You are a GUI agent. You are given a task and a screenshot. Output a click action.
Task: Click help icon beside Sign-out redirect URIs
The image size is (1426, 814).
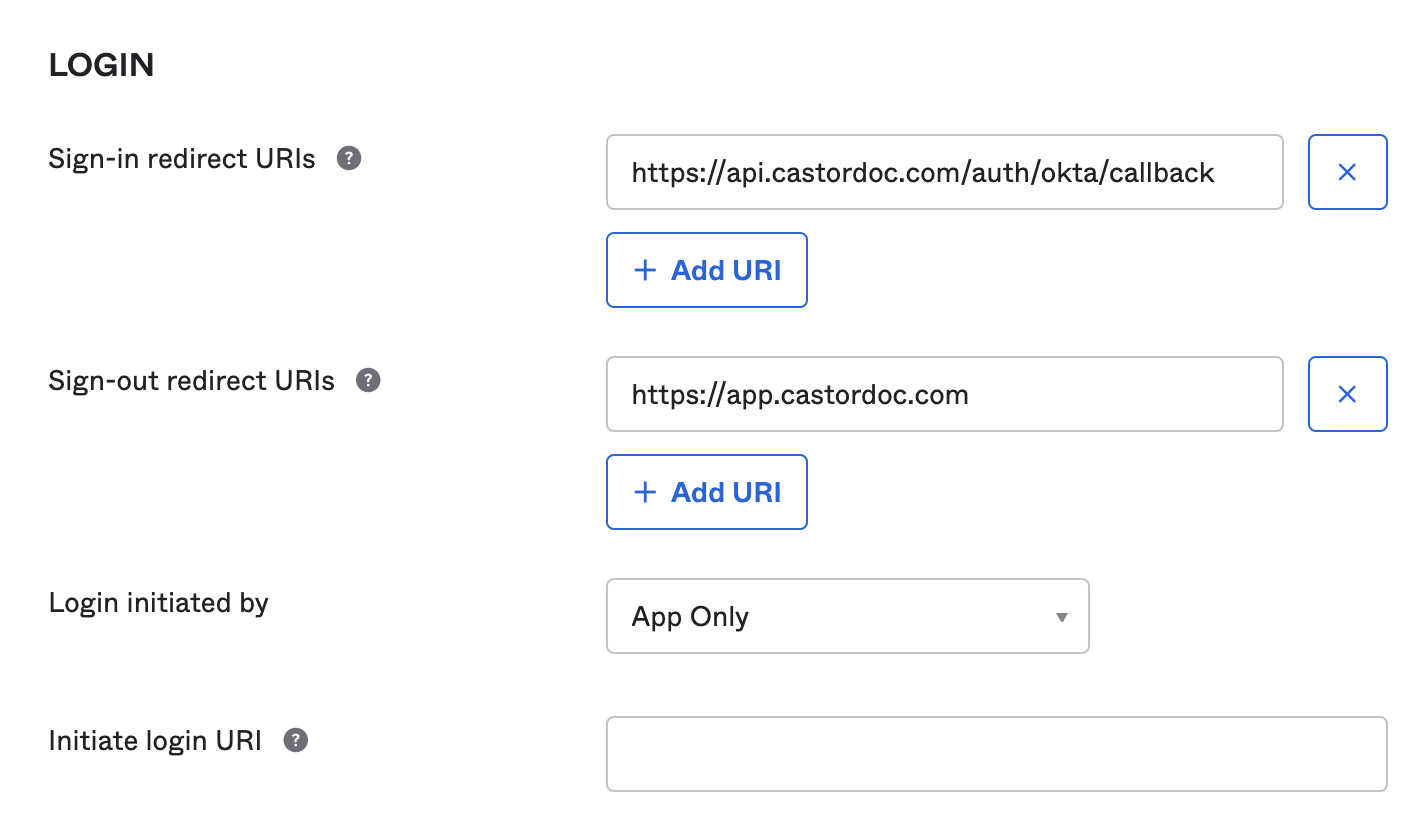coord(369,381)
